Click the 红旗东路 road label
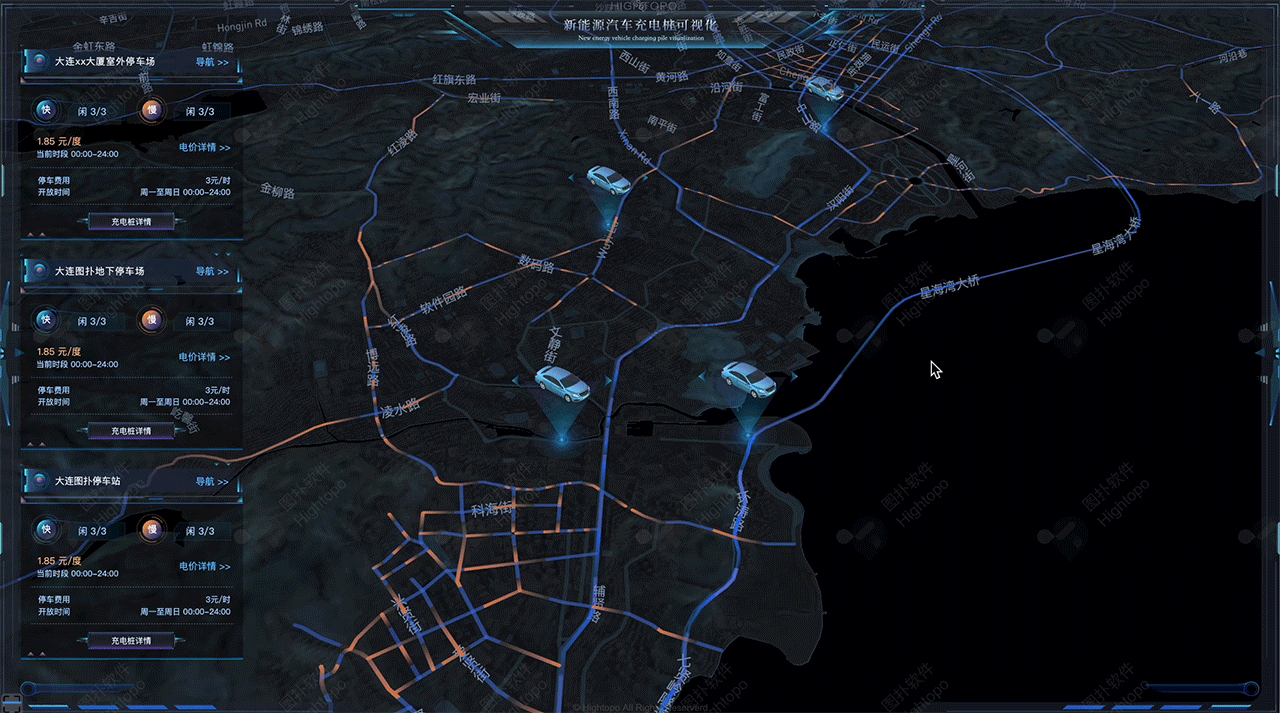The height and width of the screenshot is (713, 1280). pos(455,80)
